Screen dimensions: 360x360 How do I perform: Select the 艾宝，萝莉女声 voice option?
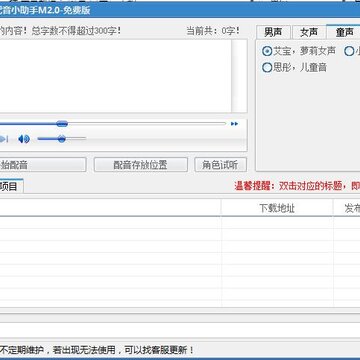(299, 51)
